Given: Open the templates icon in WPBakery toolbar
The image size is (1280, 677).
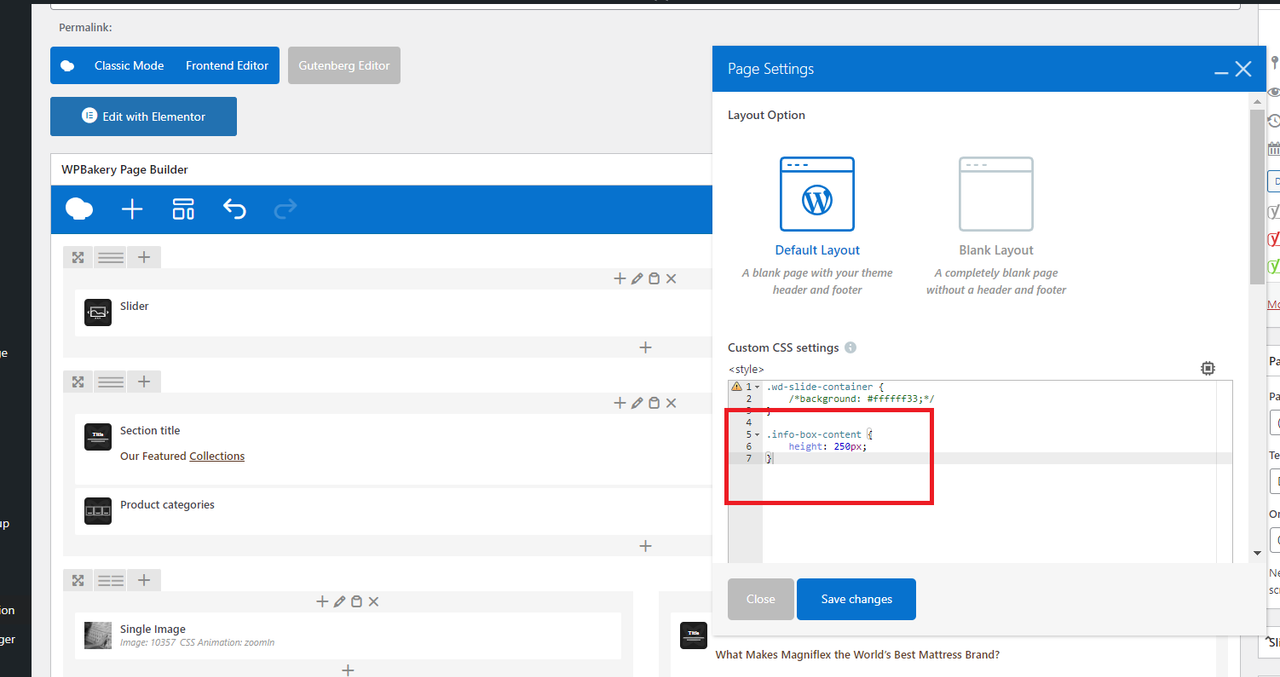Looking at the screenshot, I should 183,209.
